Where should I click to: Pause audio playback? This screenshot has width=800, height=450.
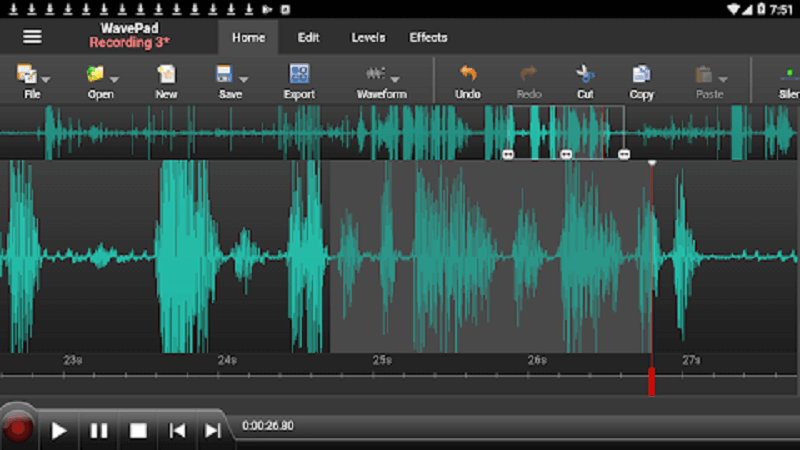[x=98, y=431]
